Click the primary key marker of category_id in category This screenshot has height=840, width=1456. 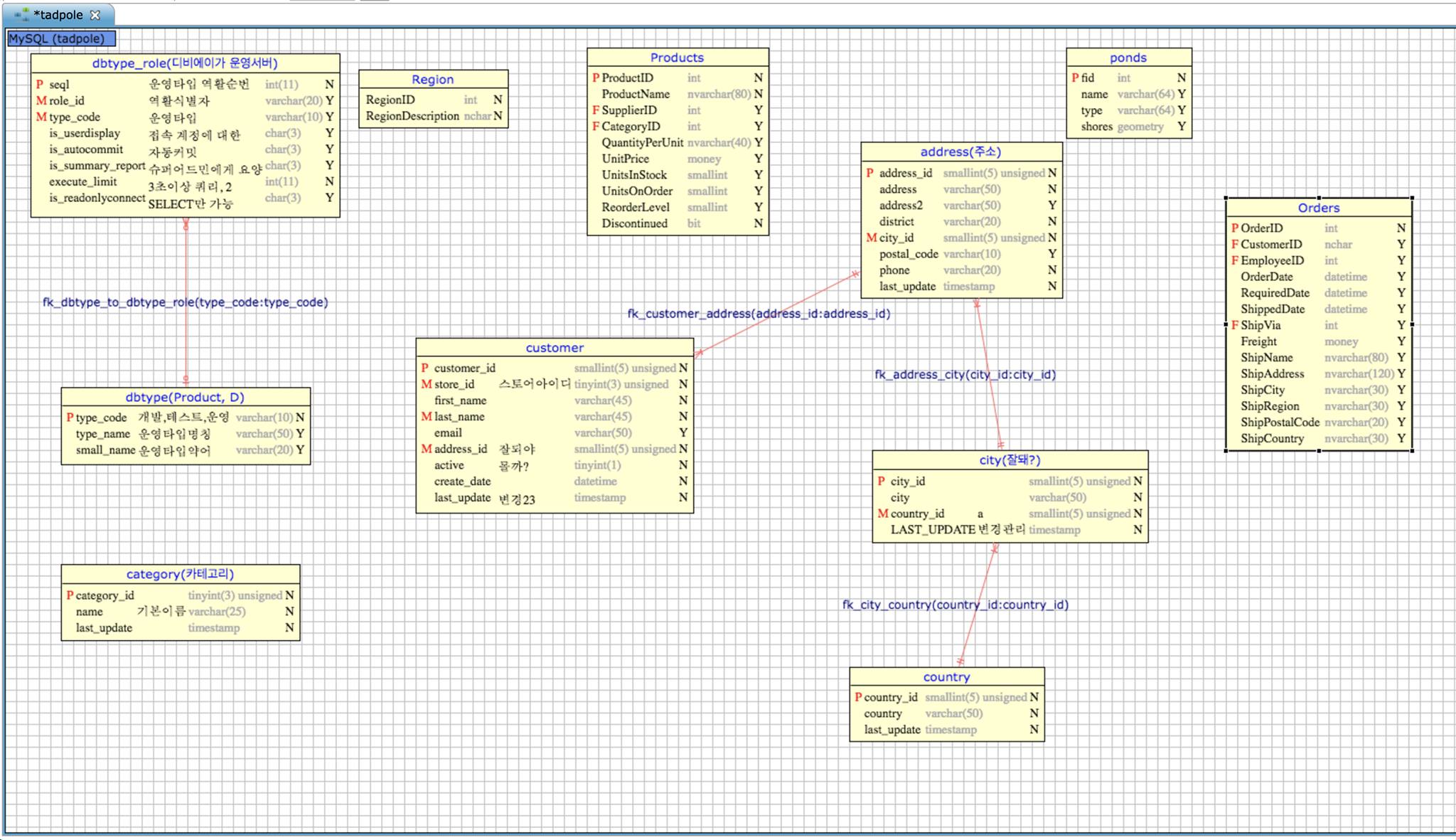(x=69, y=595)
